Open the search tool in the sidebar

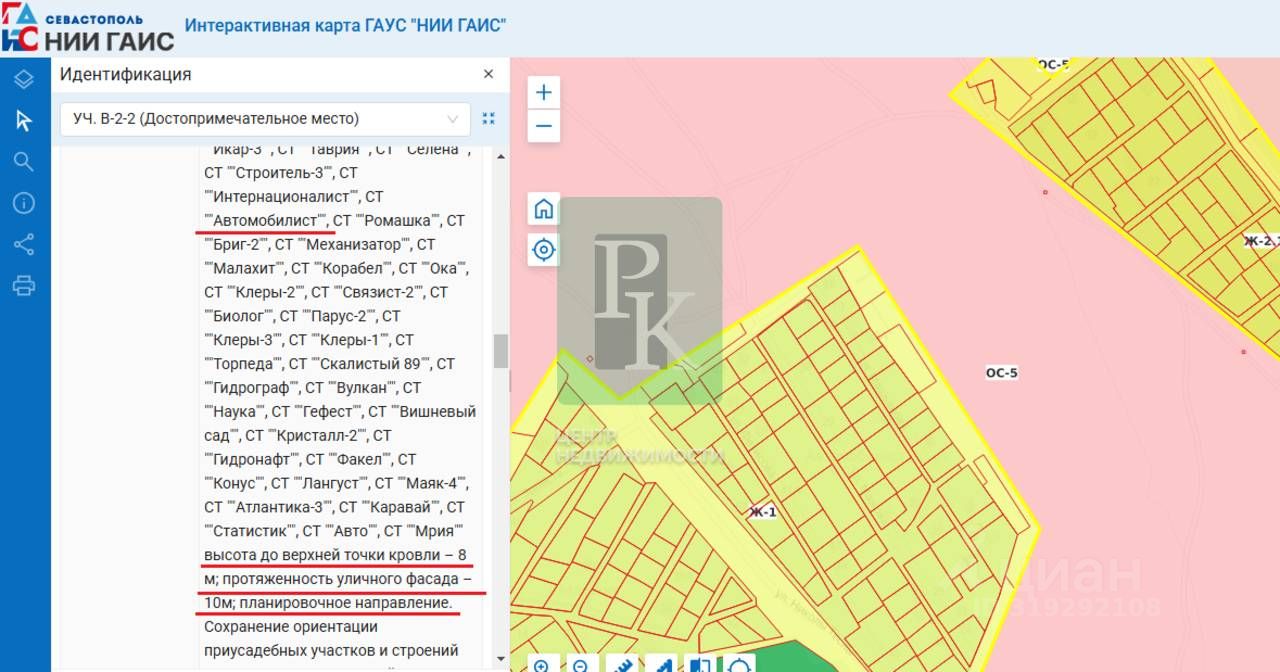[24, 162]
